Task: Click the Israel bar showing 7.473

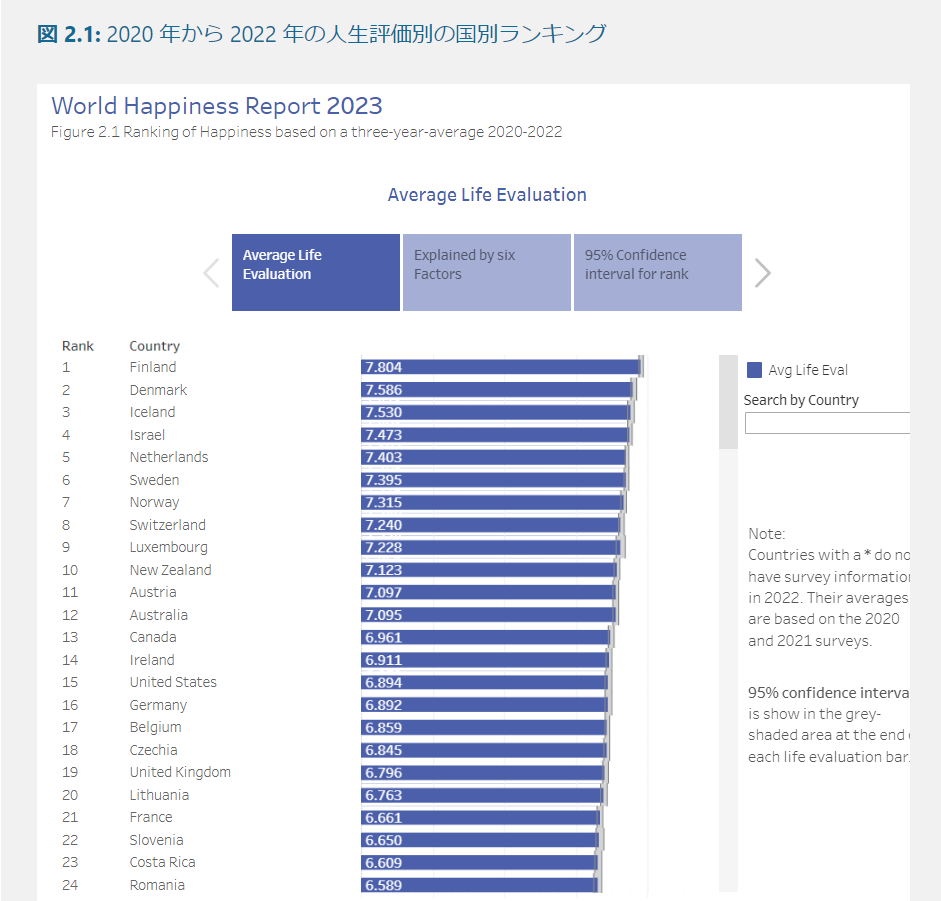Action: [x=495, y=435]
